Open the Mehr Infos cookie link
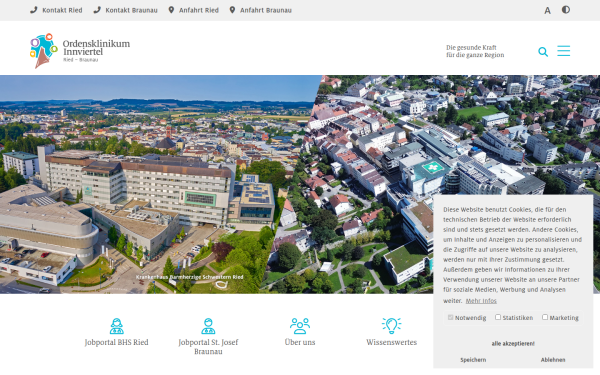Image resolution: width=600 pixels, height=375 pixels. 481,301
